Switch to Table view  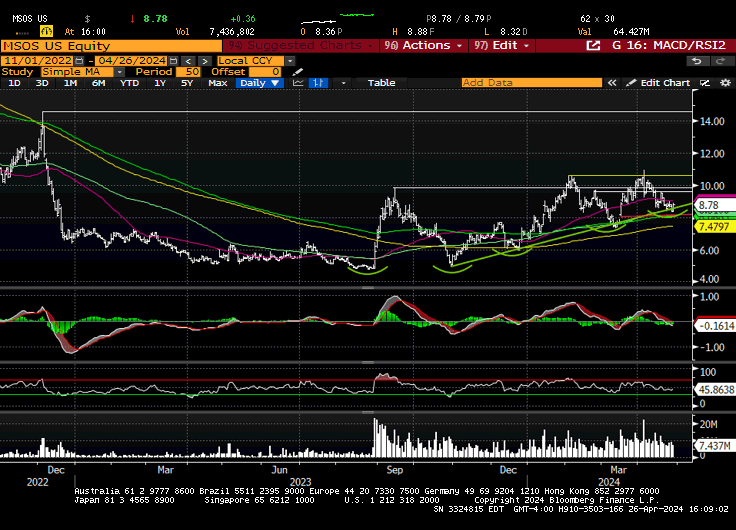[x=381, y=83]
